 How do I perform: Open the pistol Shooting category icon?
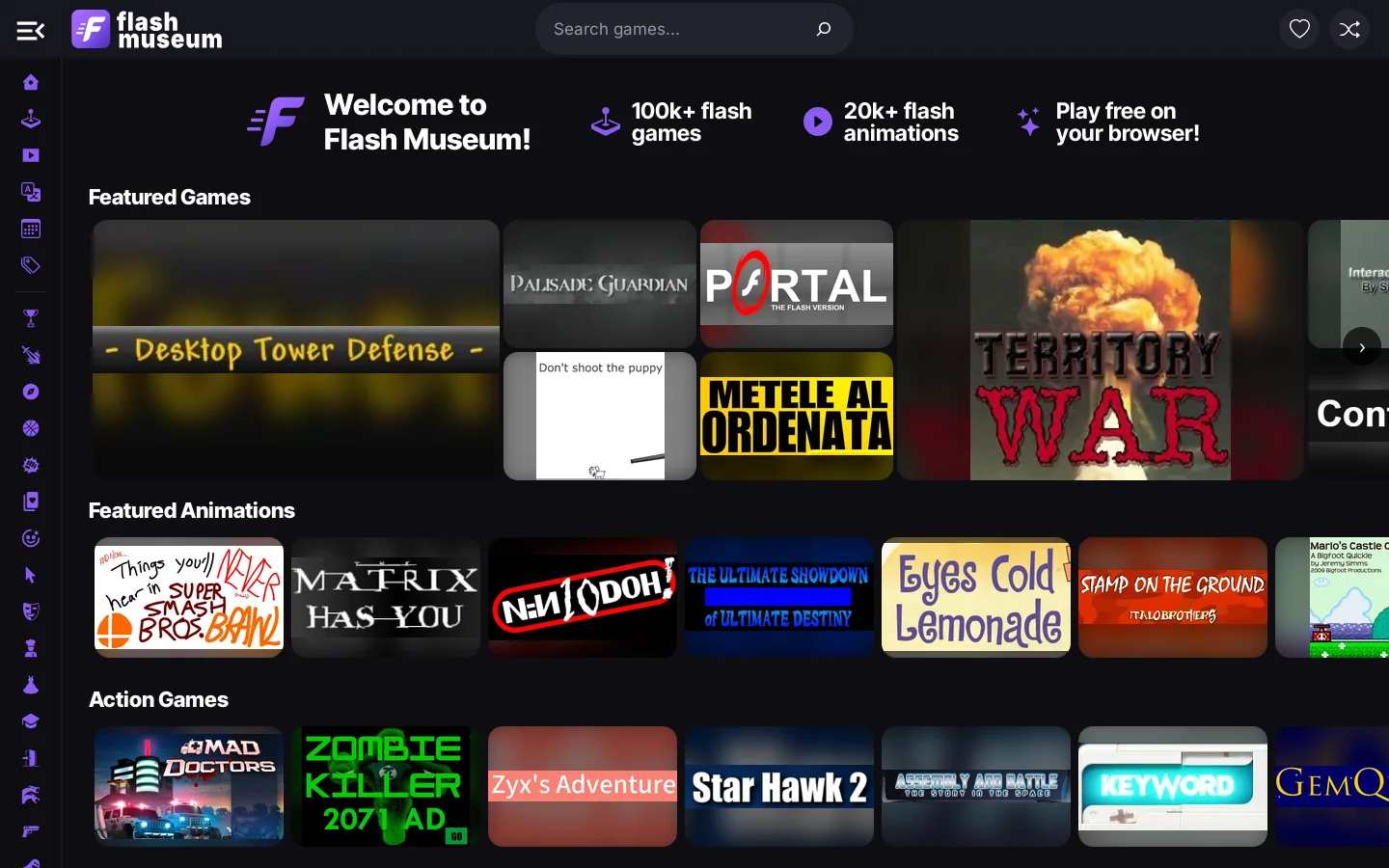click(x=31, y=831)
